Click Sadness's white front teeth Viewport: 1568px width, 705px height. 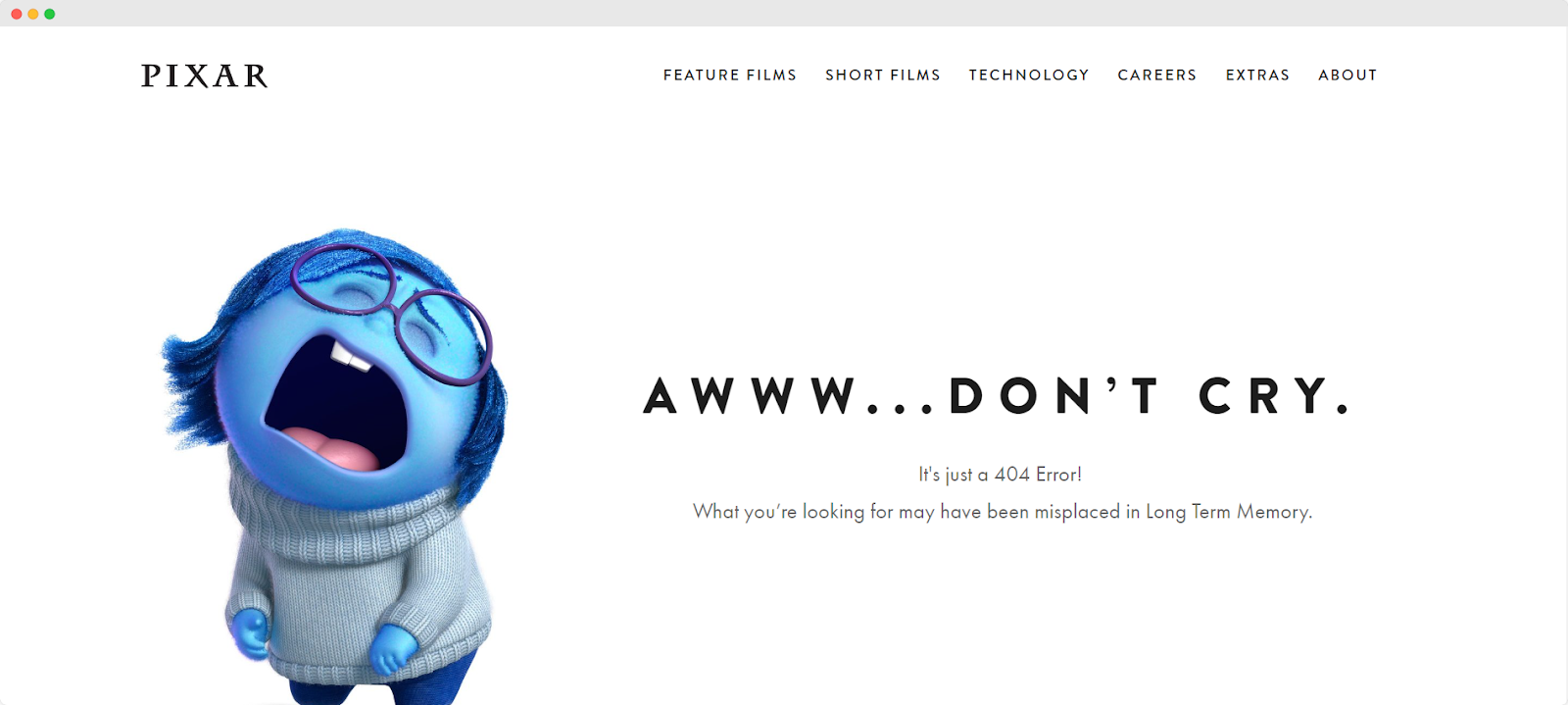click(x=350, y=355)
